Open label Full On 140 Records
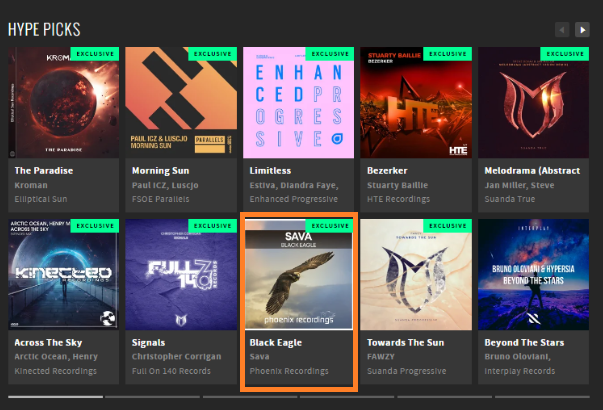603x410 pixels. [171, 371]
